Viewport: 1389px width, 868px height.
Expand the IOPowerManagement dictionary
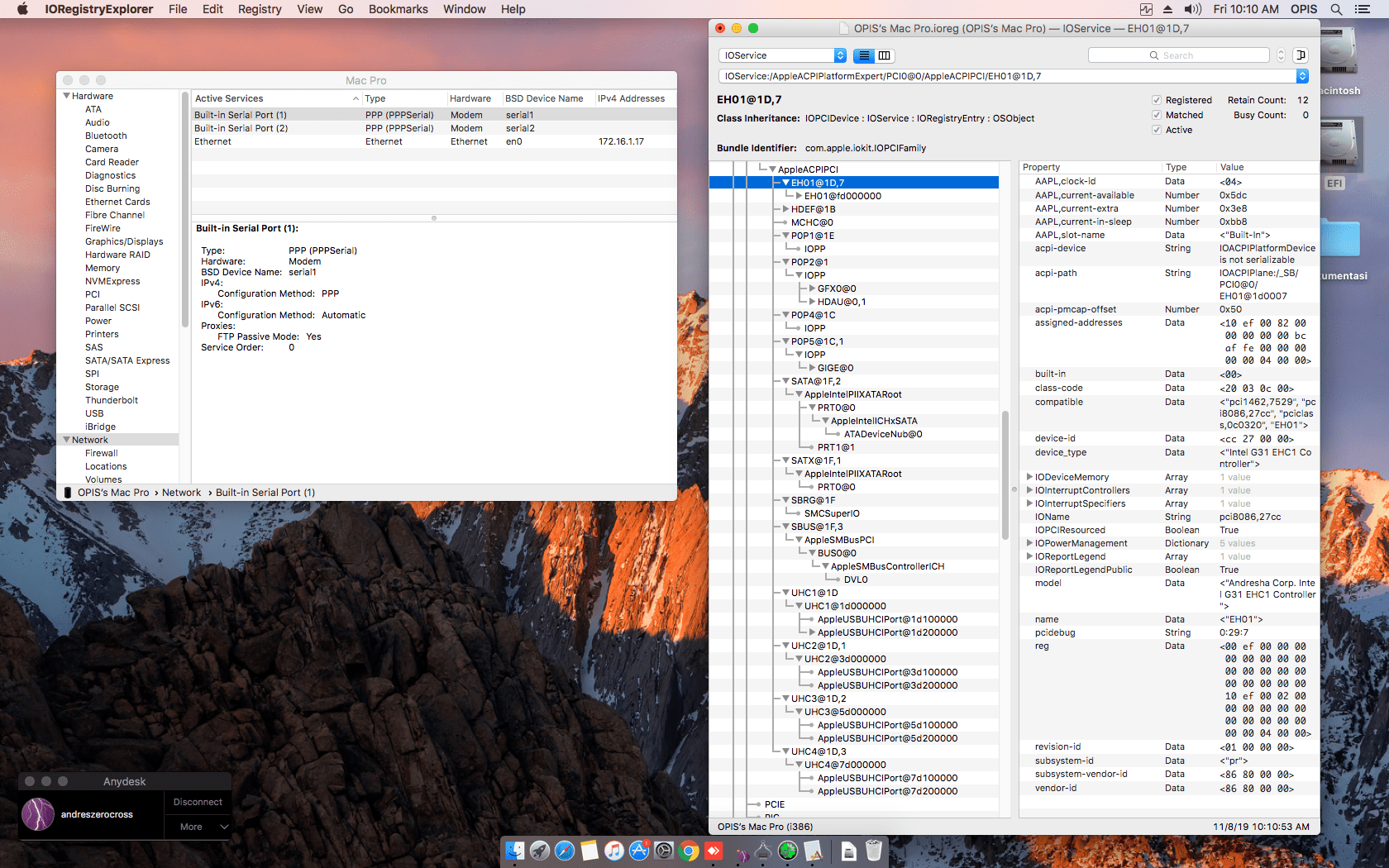coord(1029,543)
